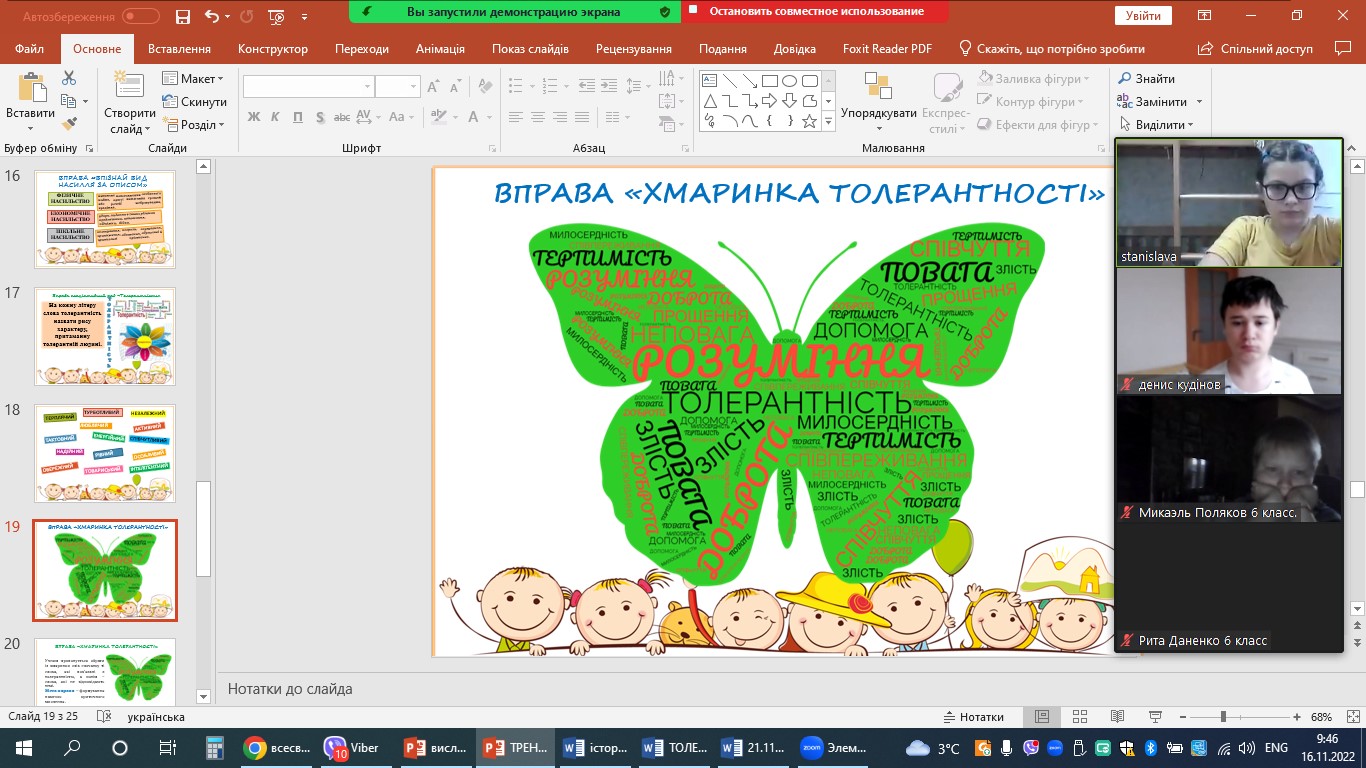Click the Увійти sign-in button
Viewport: 1366px width, 768px height.
click(x=1143, y=16)
